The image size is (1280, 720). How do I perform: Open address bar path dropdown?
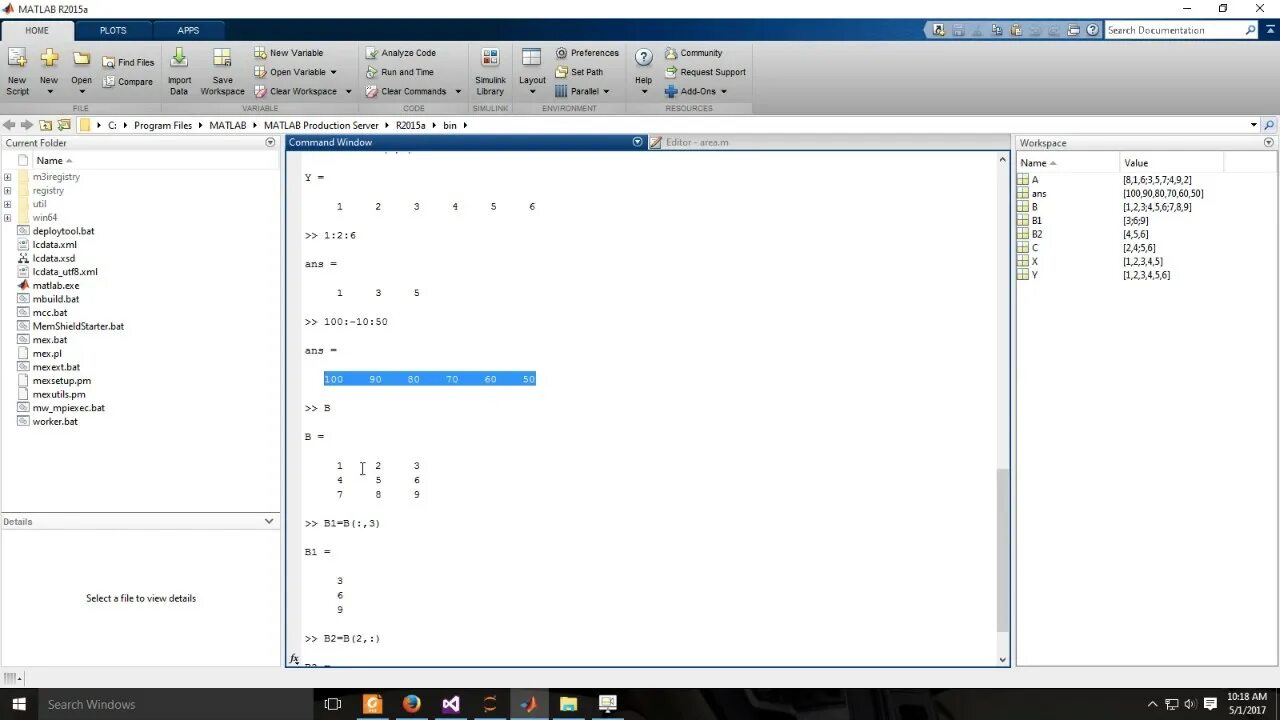1254,125
